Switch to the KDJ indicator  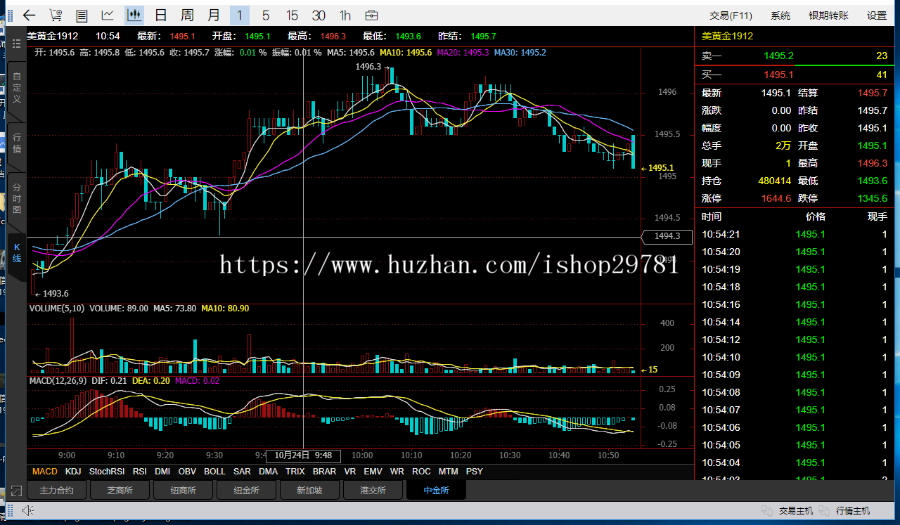[x=73, y=472]
